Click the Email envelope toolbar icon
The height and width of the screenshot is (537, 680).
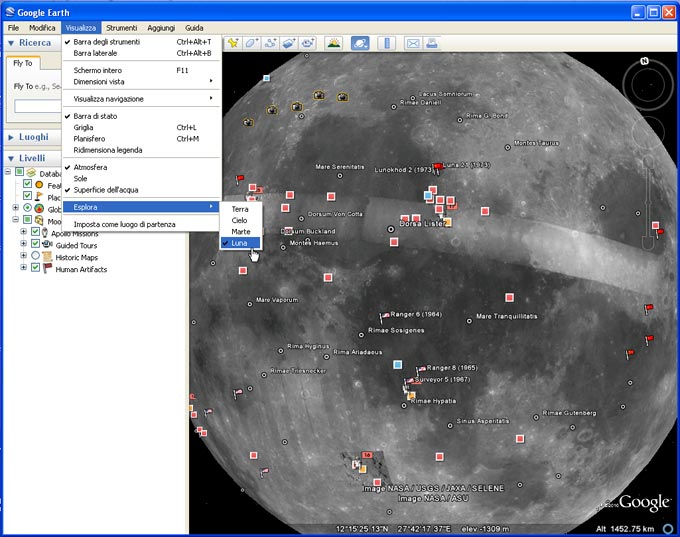413,43
